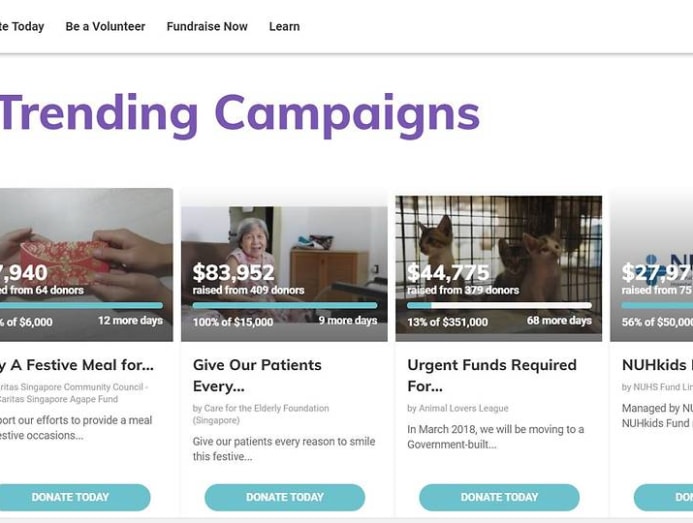Visit Caritas Singapore Agape Fund link
693x523 pixels.
[60, 399]
